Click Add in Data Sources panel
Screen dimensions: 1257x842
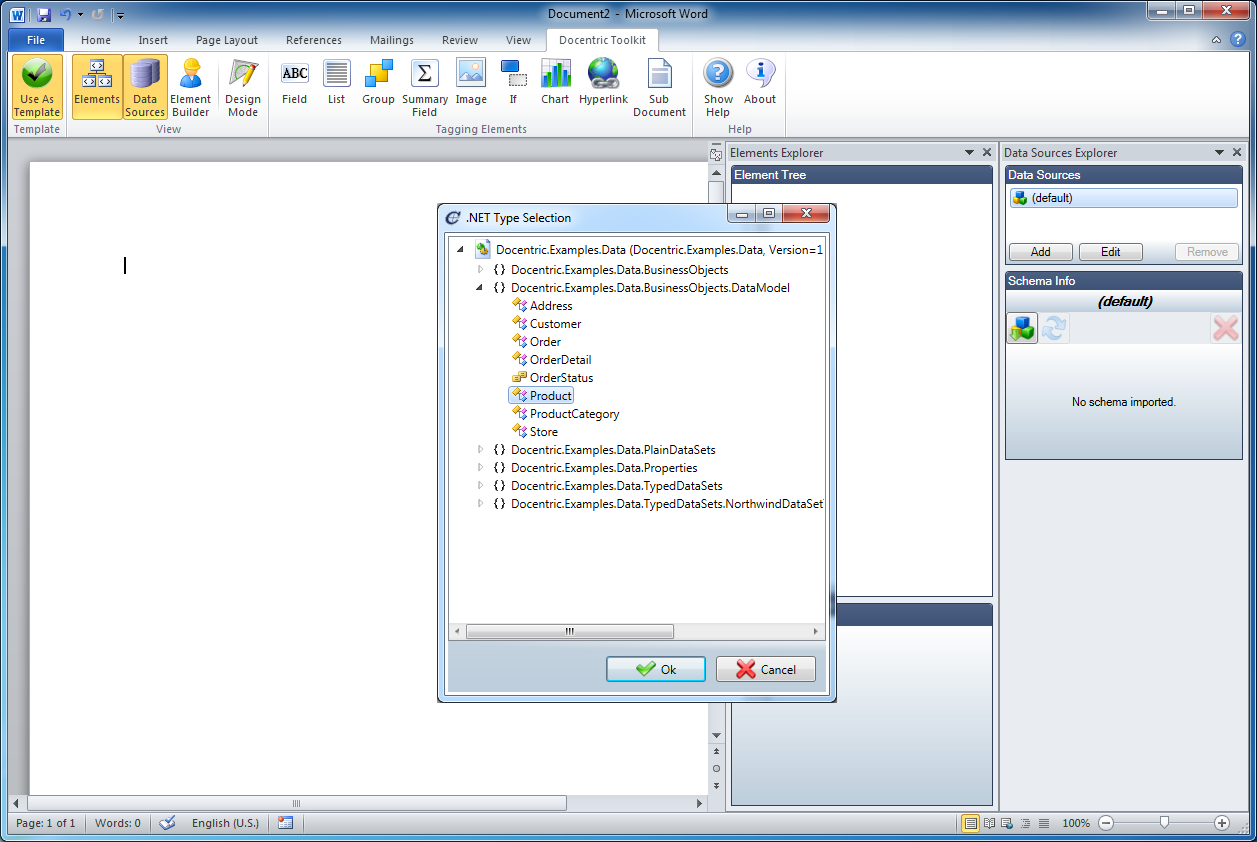(1040, 252)
